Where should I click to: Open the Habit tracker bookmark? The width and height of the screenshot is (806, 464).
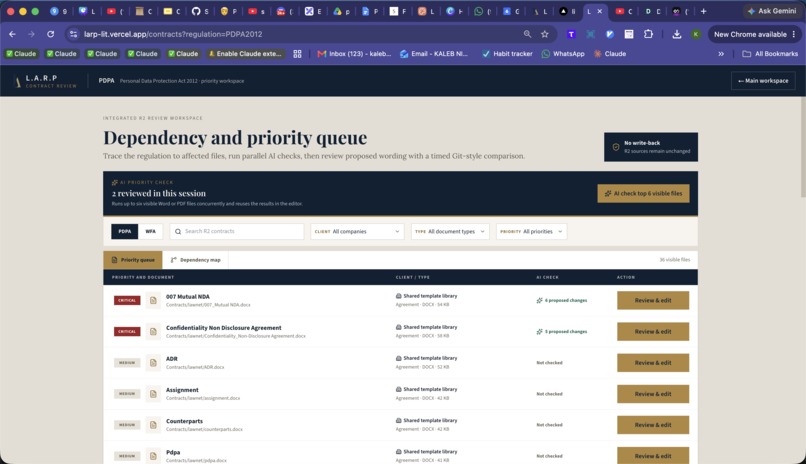pyautogui.click(x=507, y=53)
